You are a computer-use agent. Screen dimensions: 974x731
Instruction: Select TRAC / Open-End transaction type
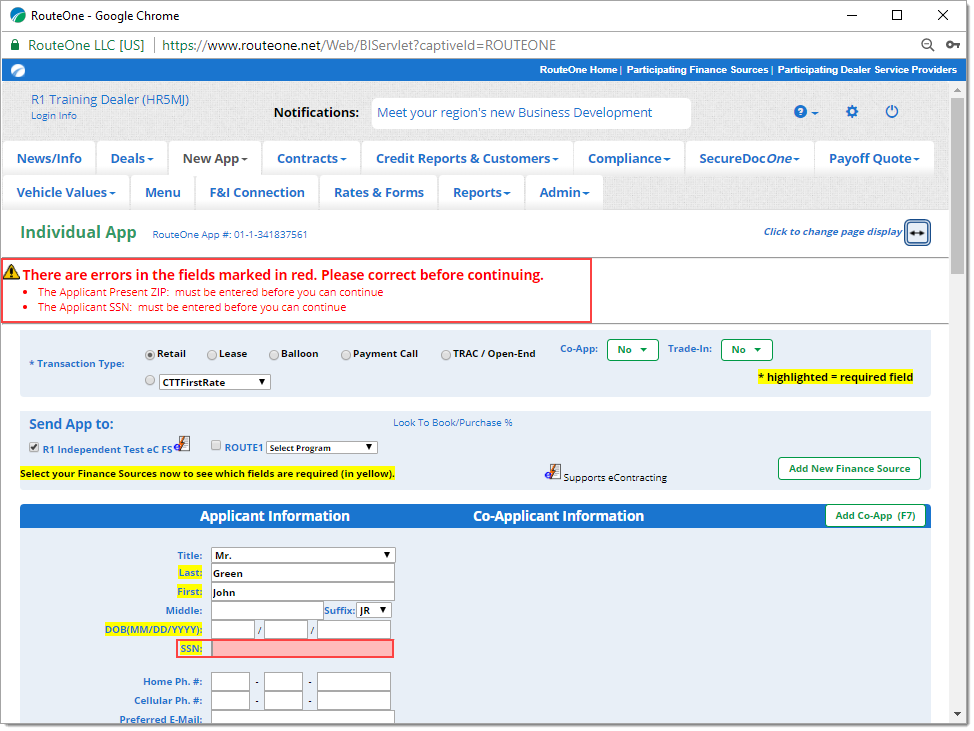pyautogui.click(x=446, y=355)
